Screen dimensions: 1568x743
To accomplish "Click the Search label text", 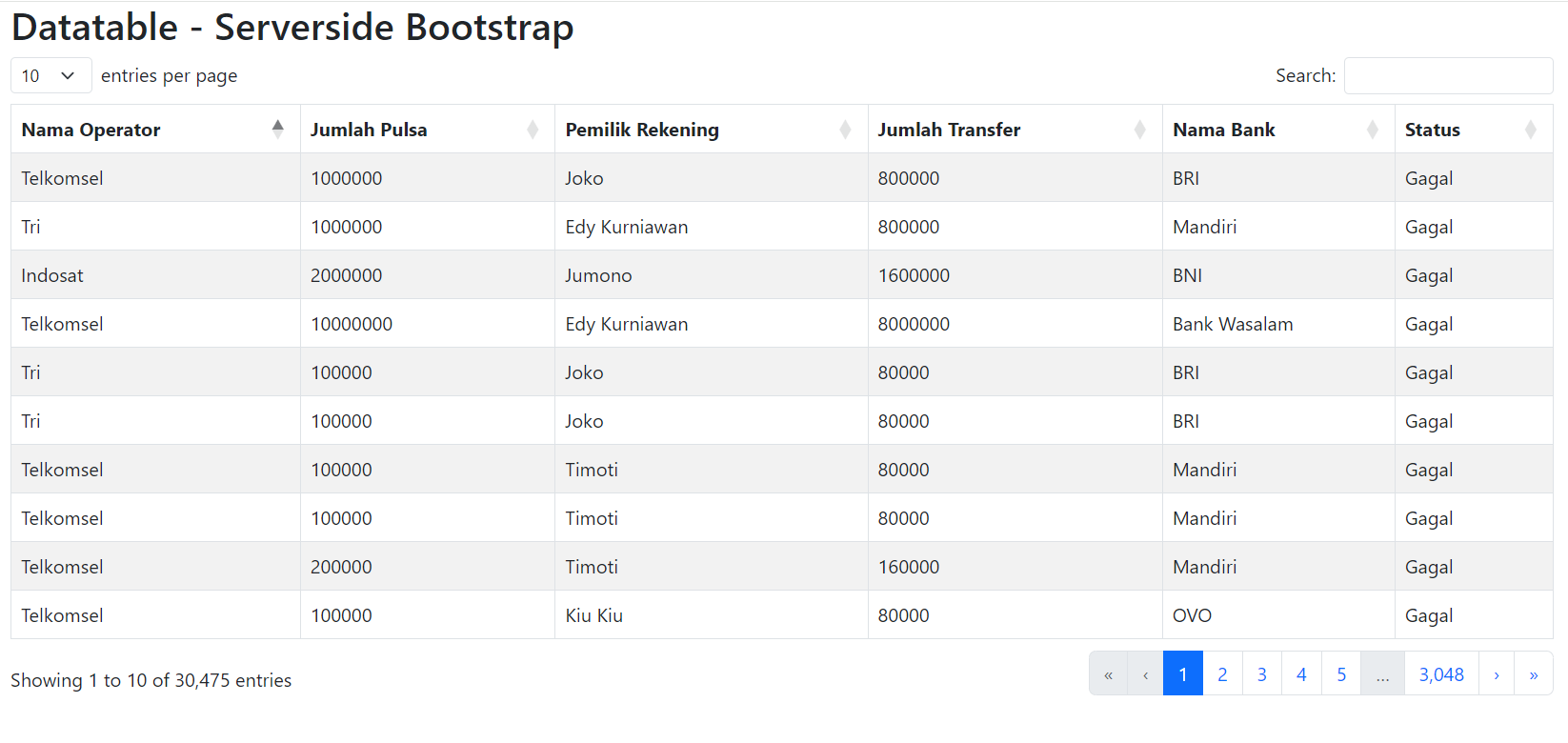I will pyautogui.click(x=1305, y=75).
